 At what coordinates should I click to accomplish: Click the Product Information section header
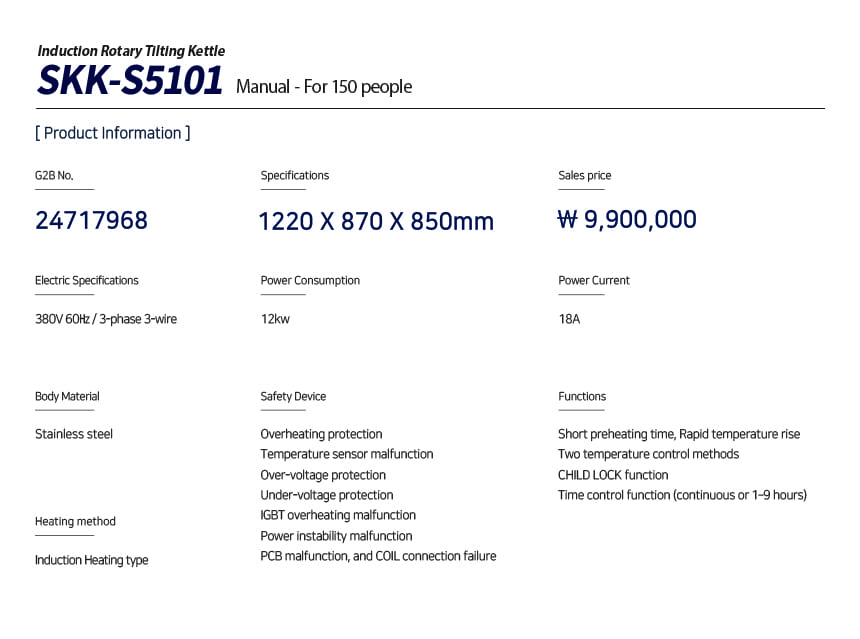[112, 133]
